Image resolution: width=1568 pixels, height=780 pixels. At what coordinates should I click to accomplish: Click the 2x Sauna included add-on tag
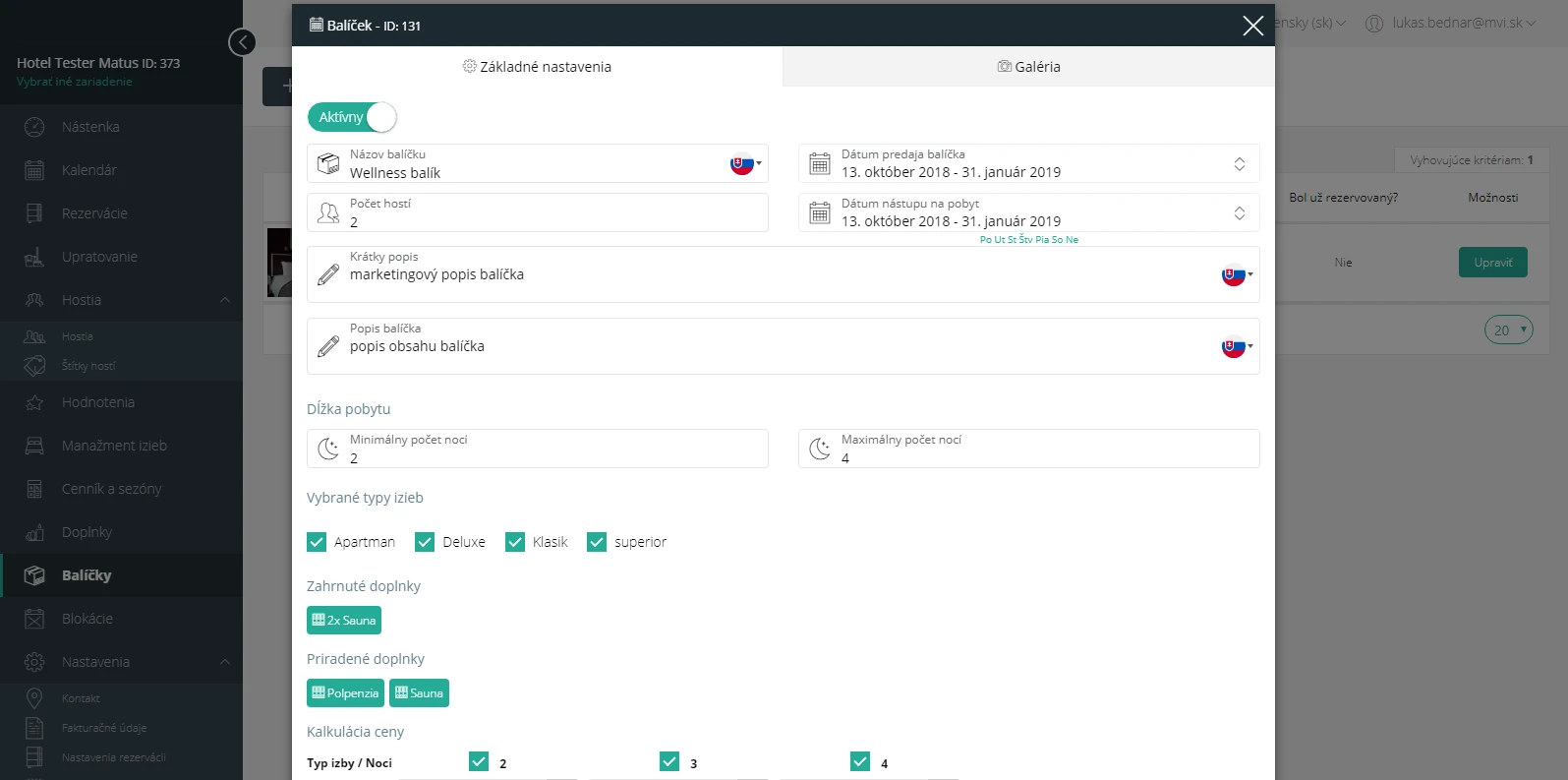click(344, 621)
